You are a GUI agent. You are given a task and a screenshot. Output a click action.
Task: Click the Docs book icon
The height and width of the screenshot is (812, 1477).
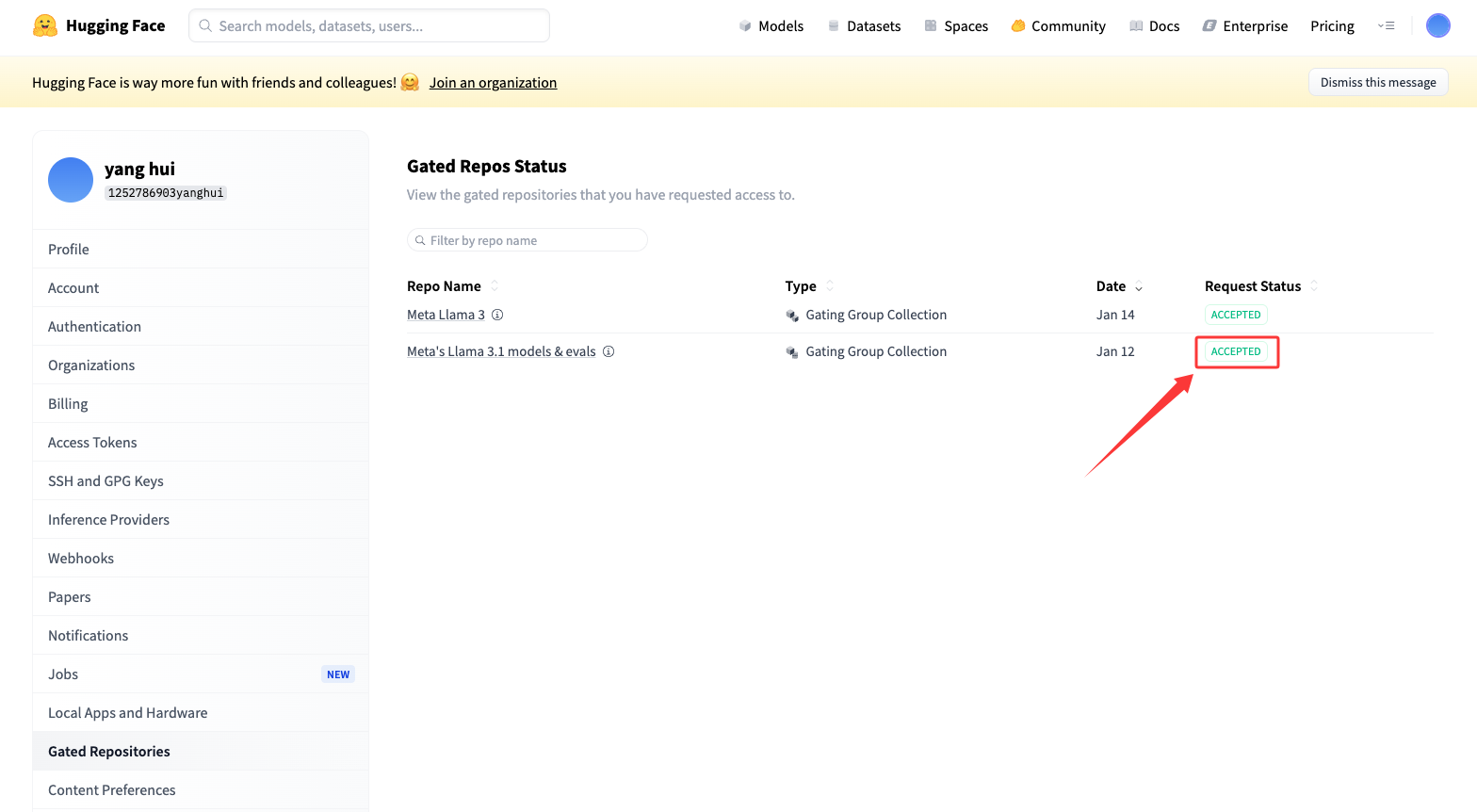tap(1136, 26)
